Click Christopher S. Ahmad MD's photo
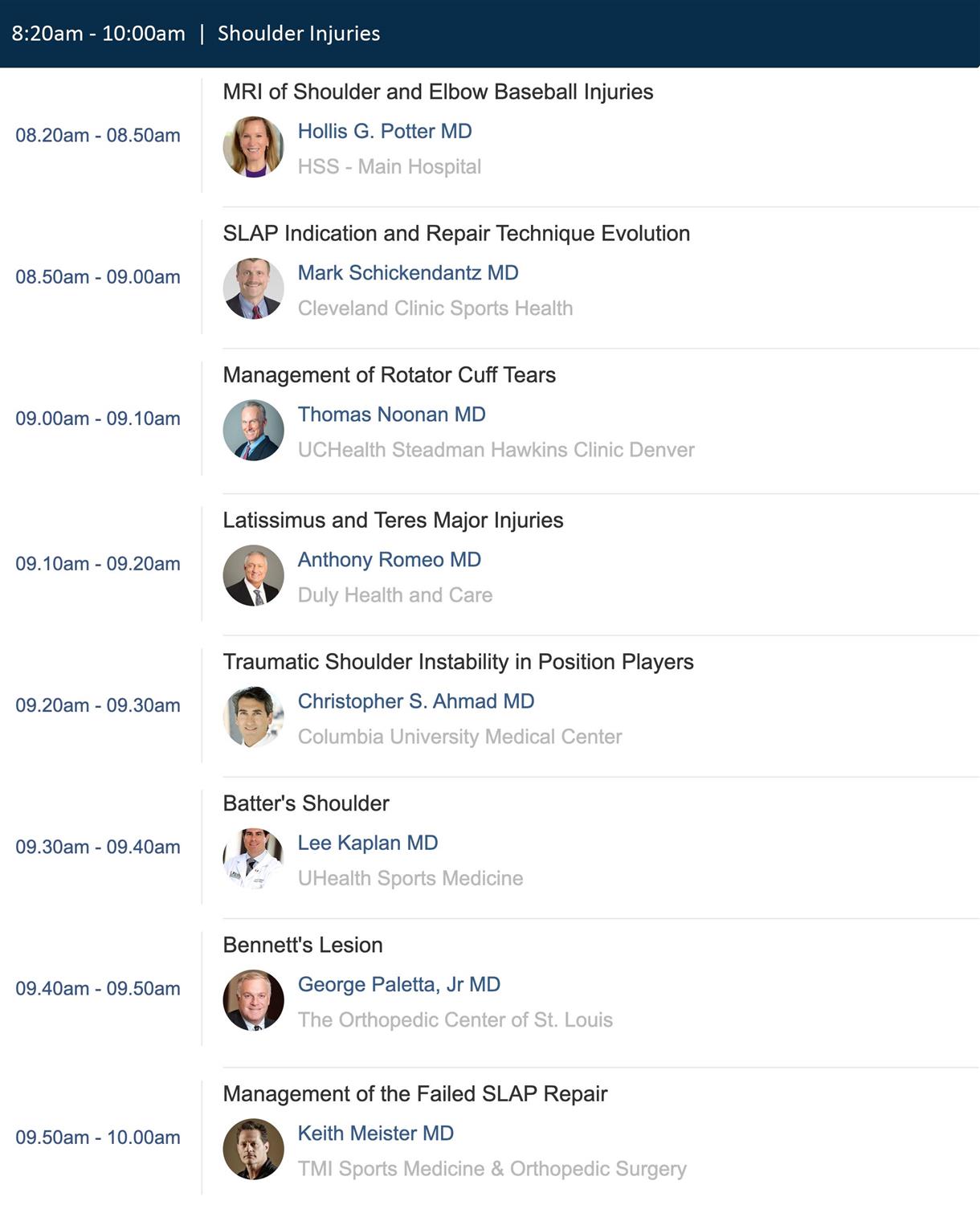 tap(253, 717)
